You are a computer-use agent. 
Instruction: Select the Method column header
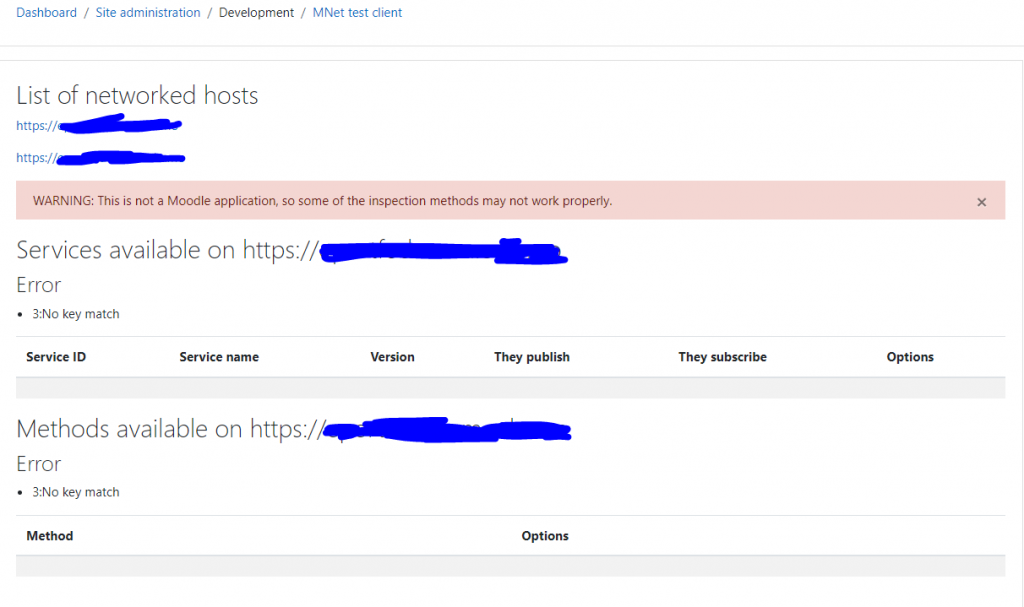[x=50, y=536]
